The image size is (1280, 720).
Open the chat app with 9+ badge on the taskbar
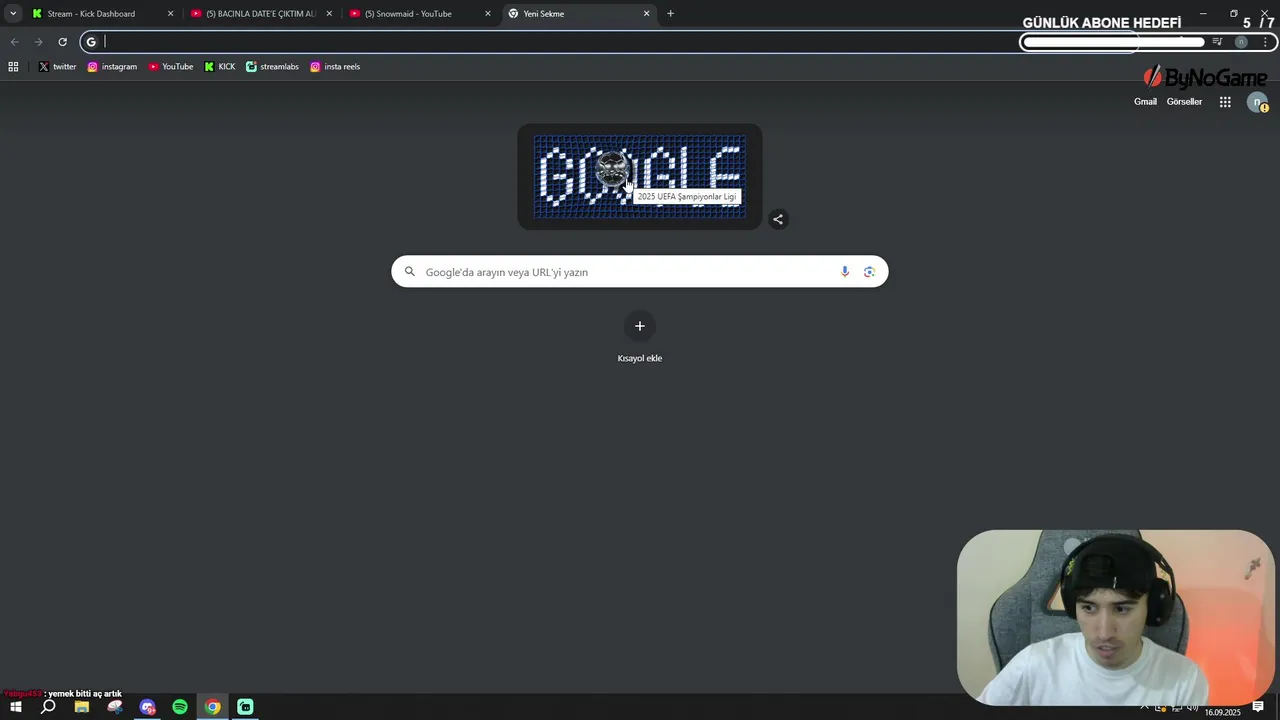[x=148, y=707]
